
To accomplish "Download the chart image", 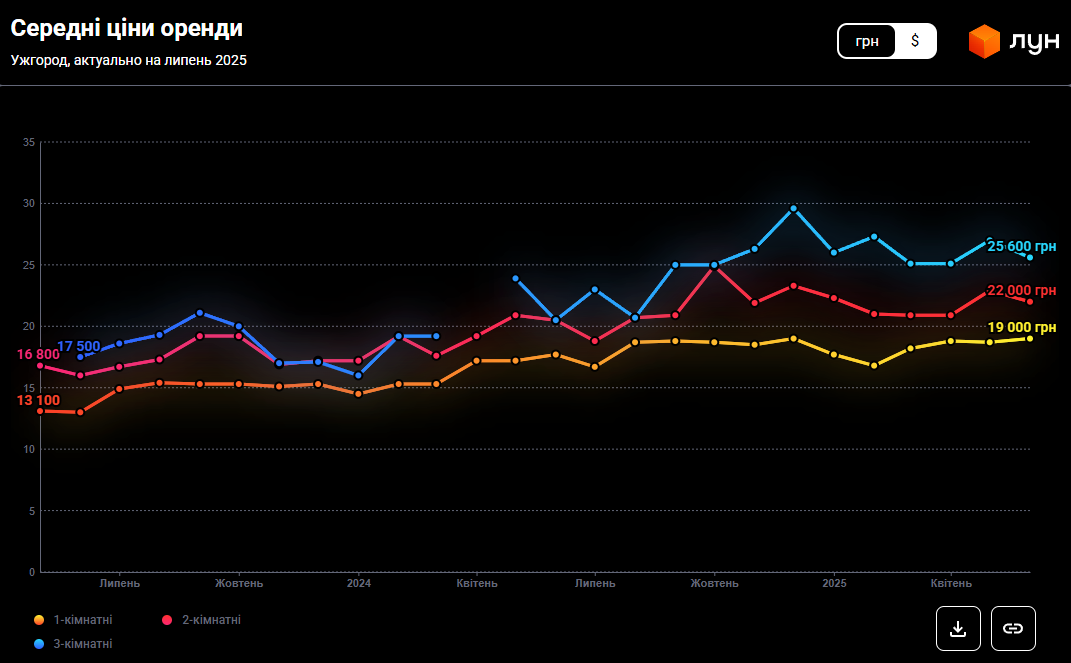I will point(958,628).
